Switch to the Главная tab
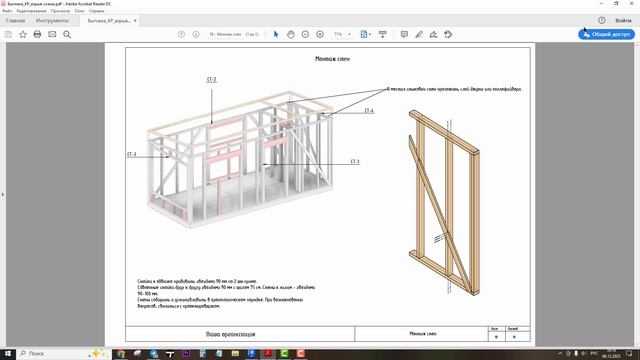 click(16, 20)
